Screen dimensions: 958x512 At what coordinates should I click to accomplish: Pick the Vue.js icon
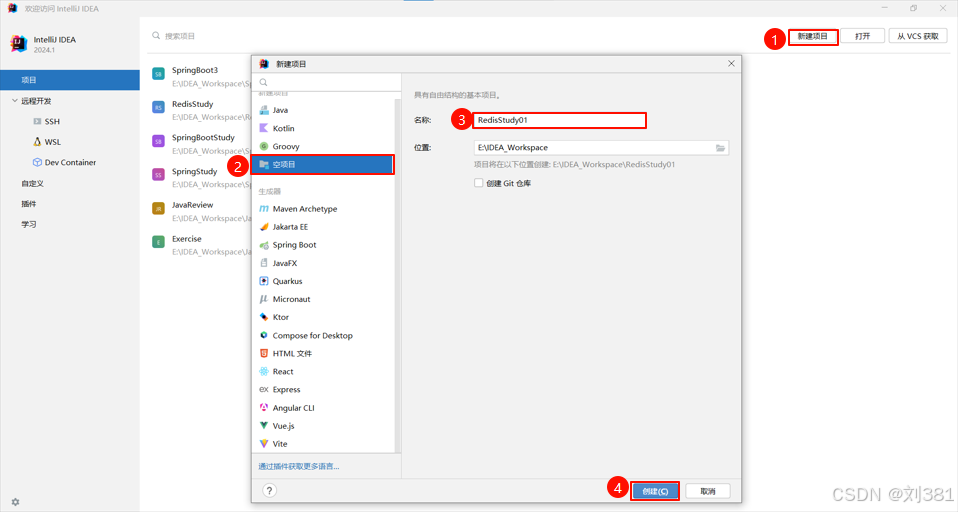click(264, 425)
